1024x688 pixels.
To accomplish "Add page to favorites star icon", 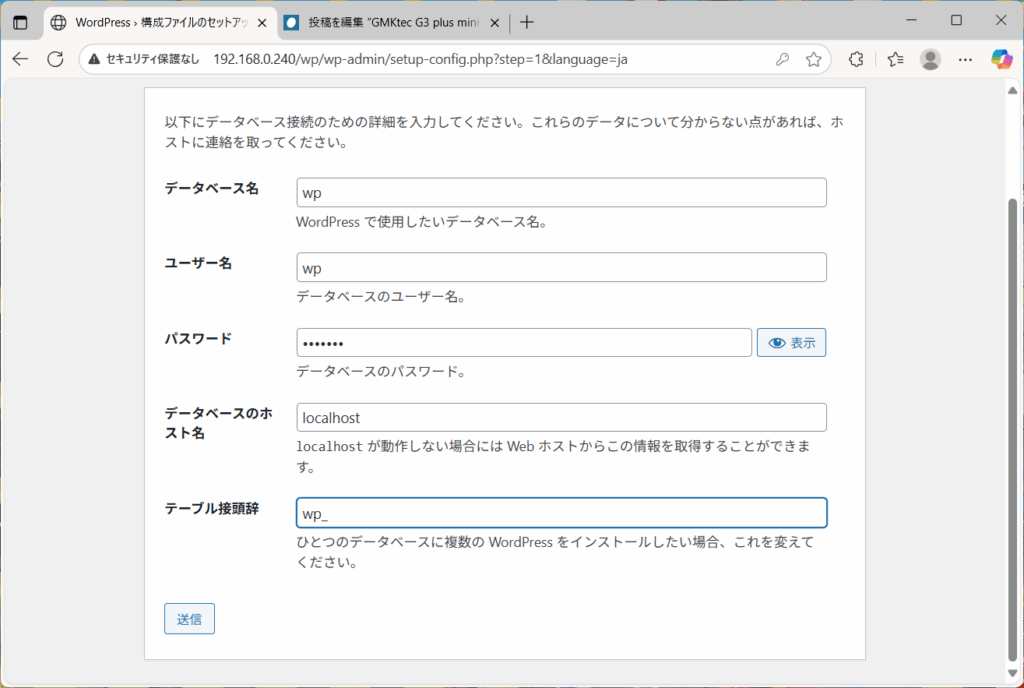I will pos(813,59).
